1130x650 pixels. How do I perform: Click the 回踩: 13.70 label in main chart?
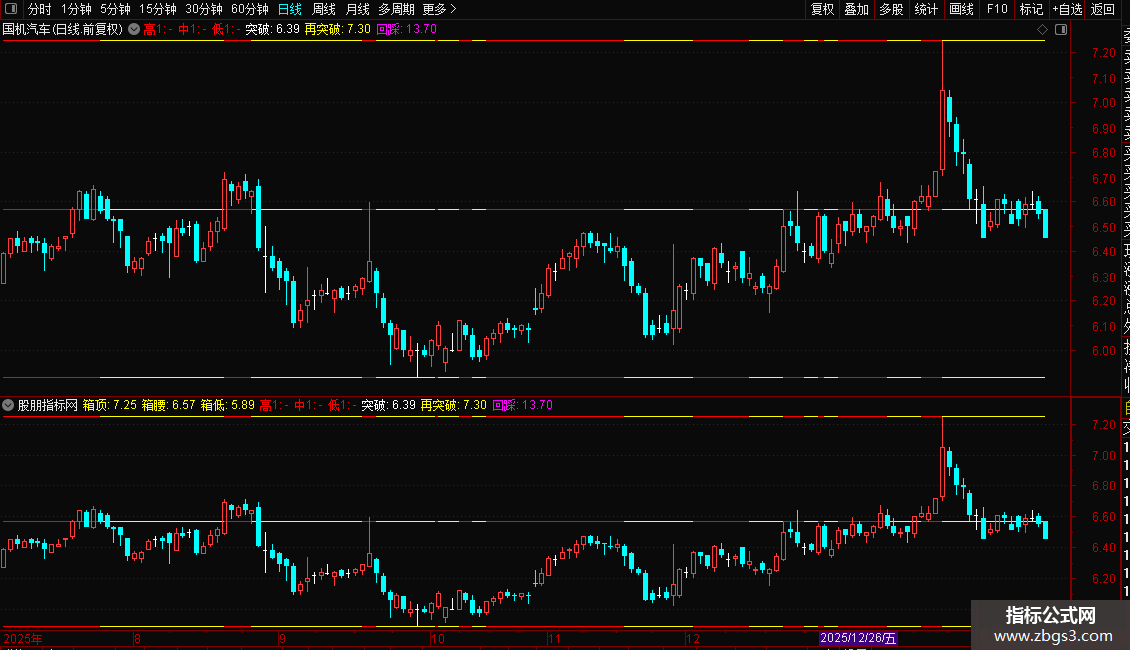click(x=406, y=30)
